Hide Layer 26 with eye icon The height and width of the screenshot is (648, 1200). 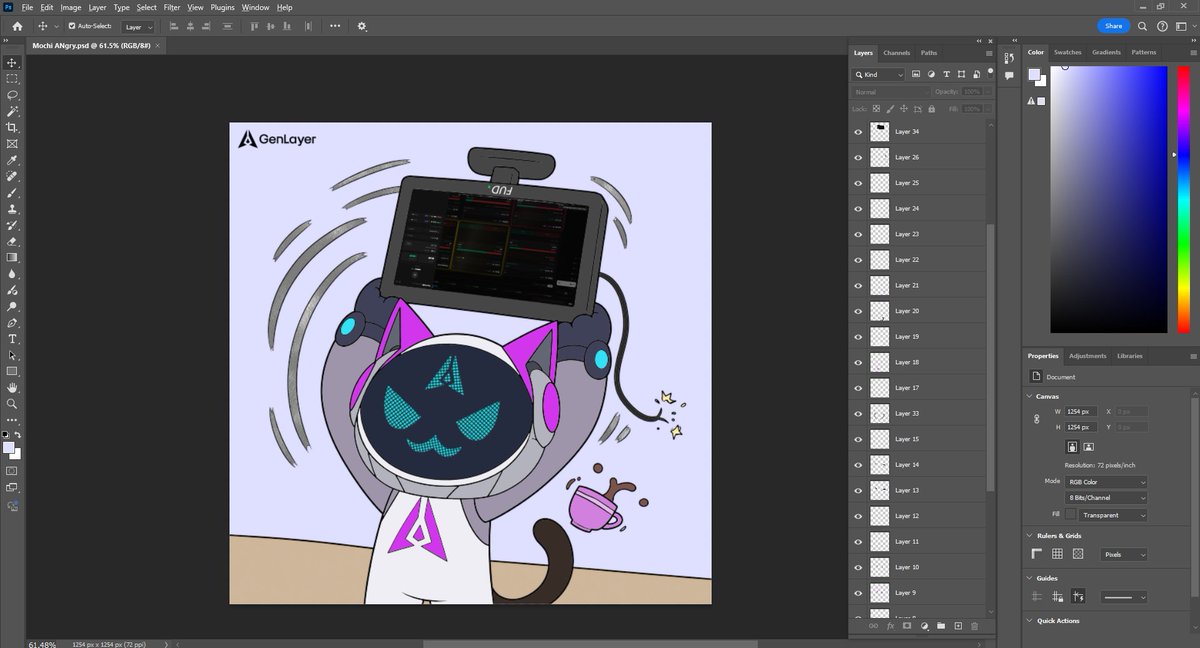point(858,158)
